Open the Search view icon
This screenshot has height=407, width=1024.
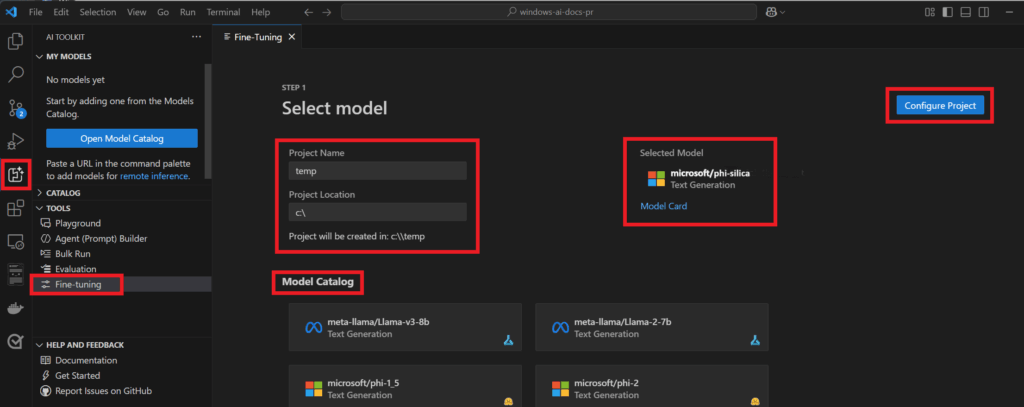15,74
